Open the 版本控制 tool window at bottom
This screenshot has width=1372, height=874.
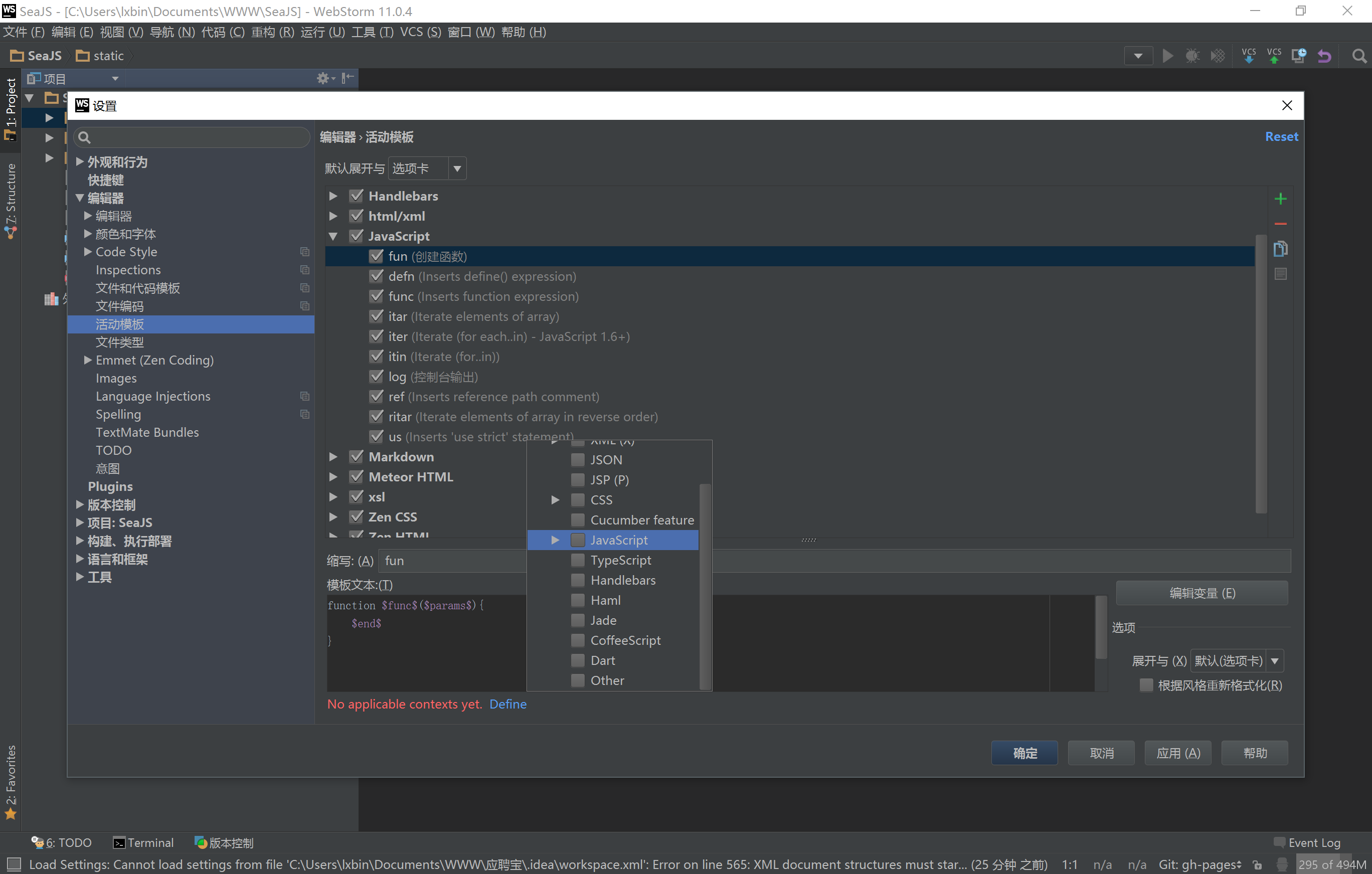(224, 843)
